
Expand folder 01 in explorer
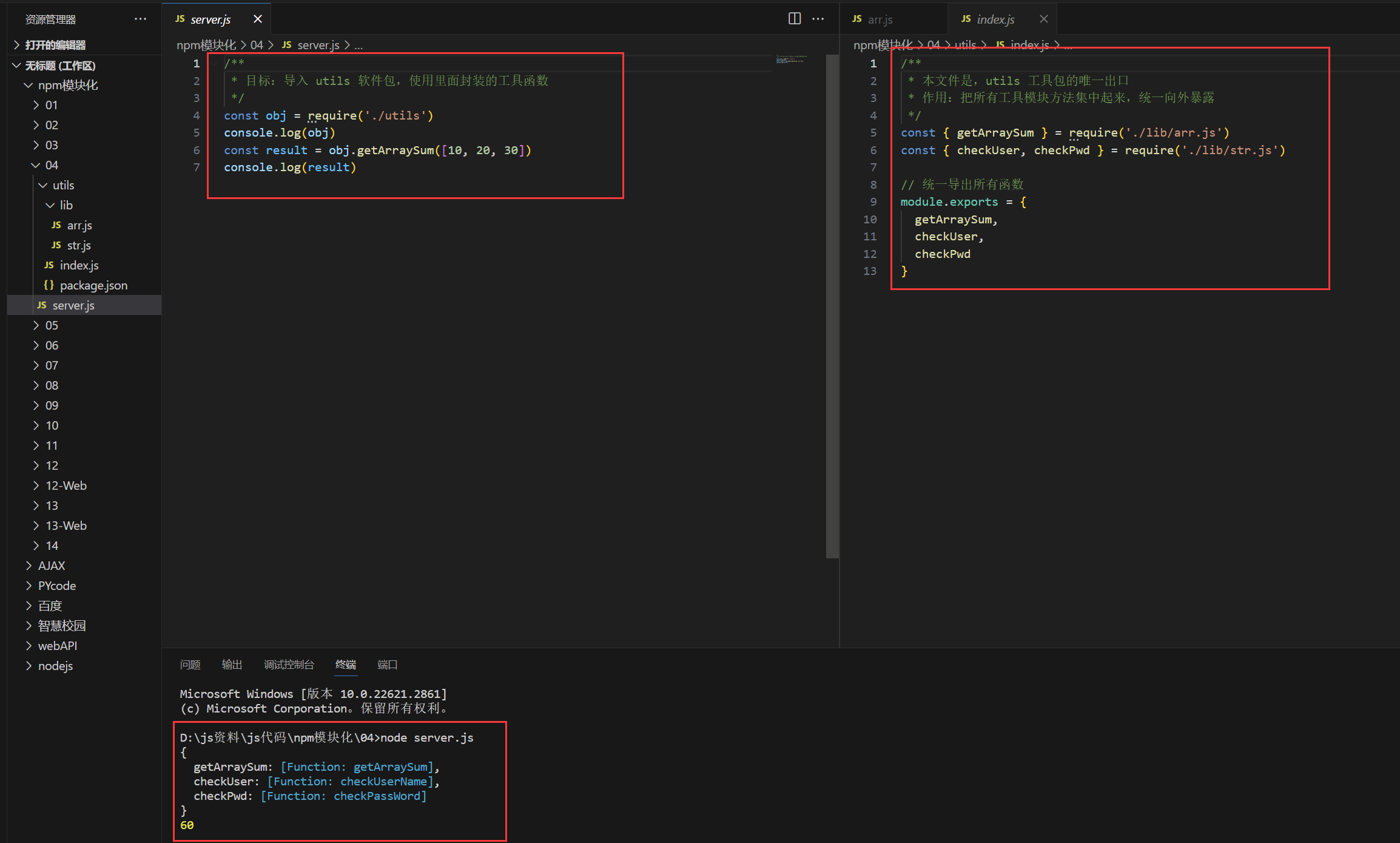(x=84, y=105)
